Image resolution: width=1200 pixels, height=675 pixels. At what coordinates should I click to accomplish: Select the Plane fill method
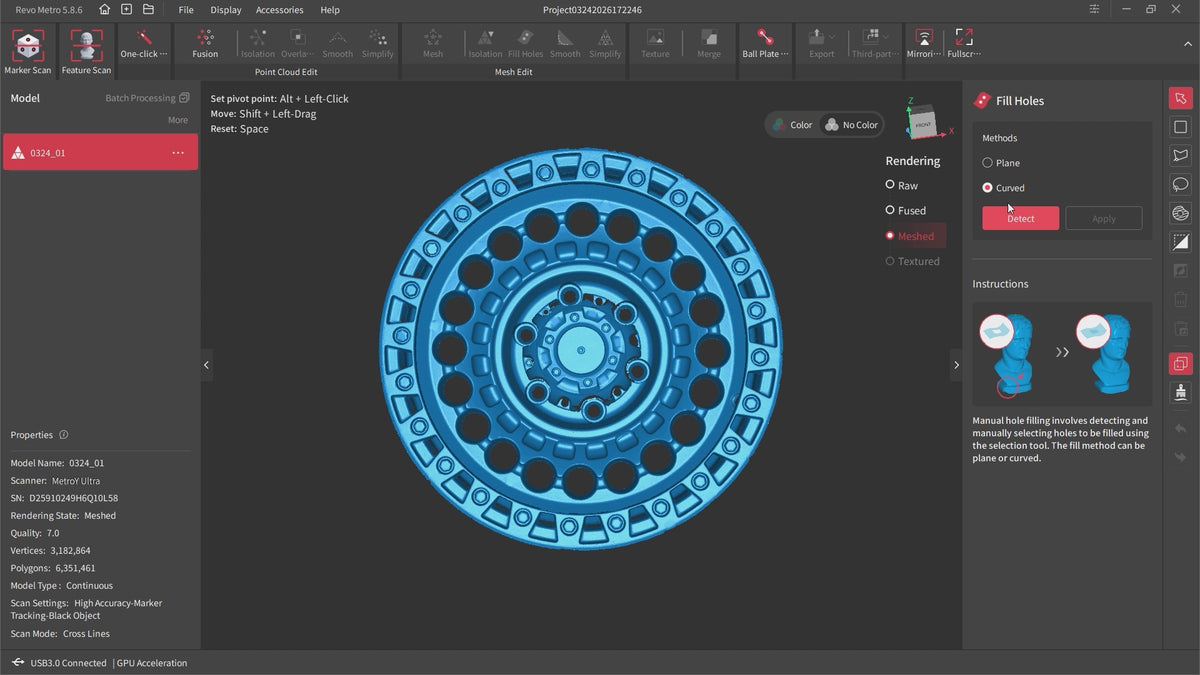tap(988, 163)
